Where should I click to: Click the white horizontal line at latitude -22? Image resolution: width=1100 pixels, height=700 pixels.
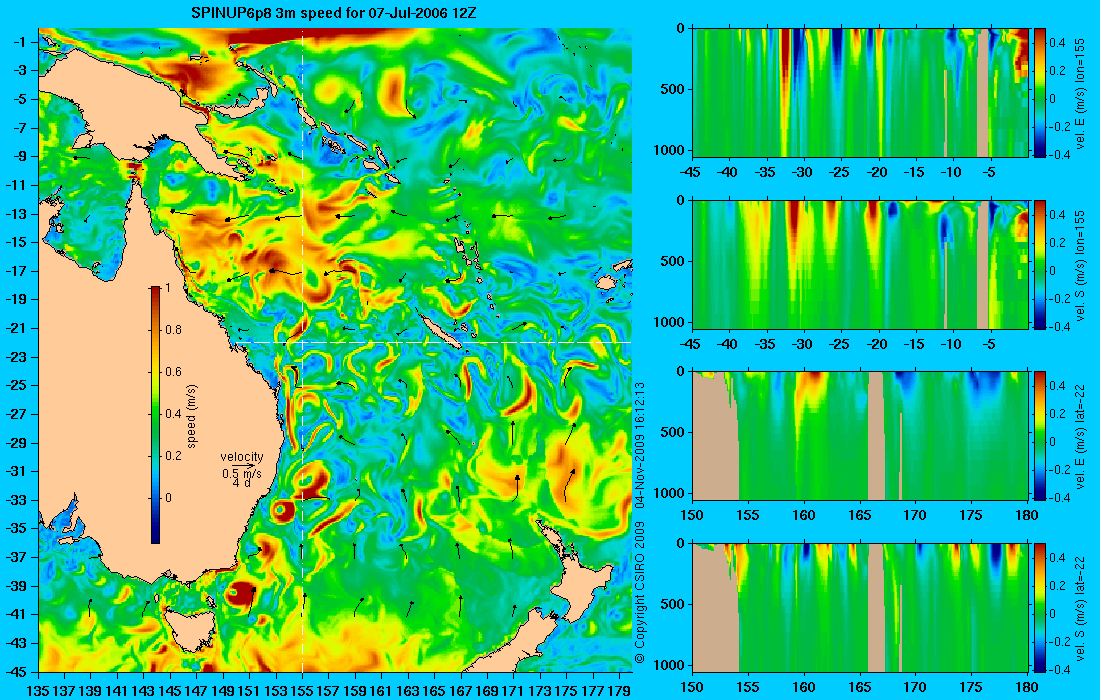point(431,342)
